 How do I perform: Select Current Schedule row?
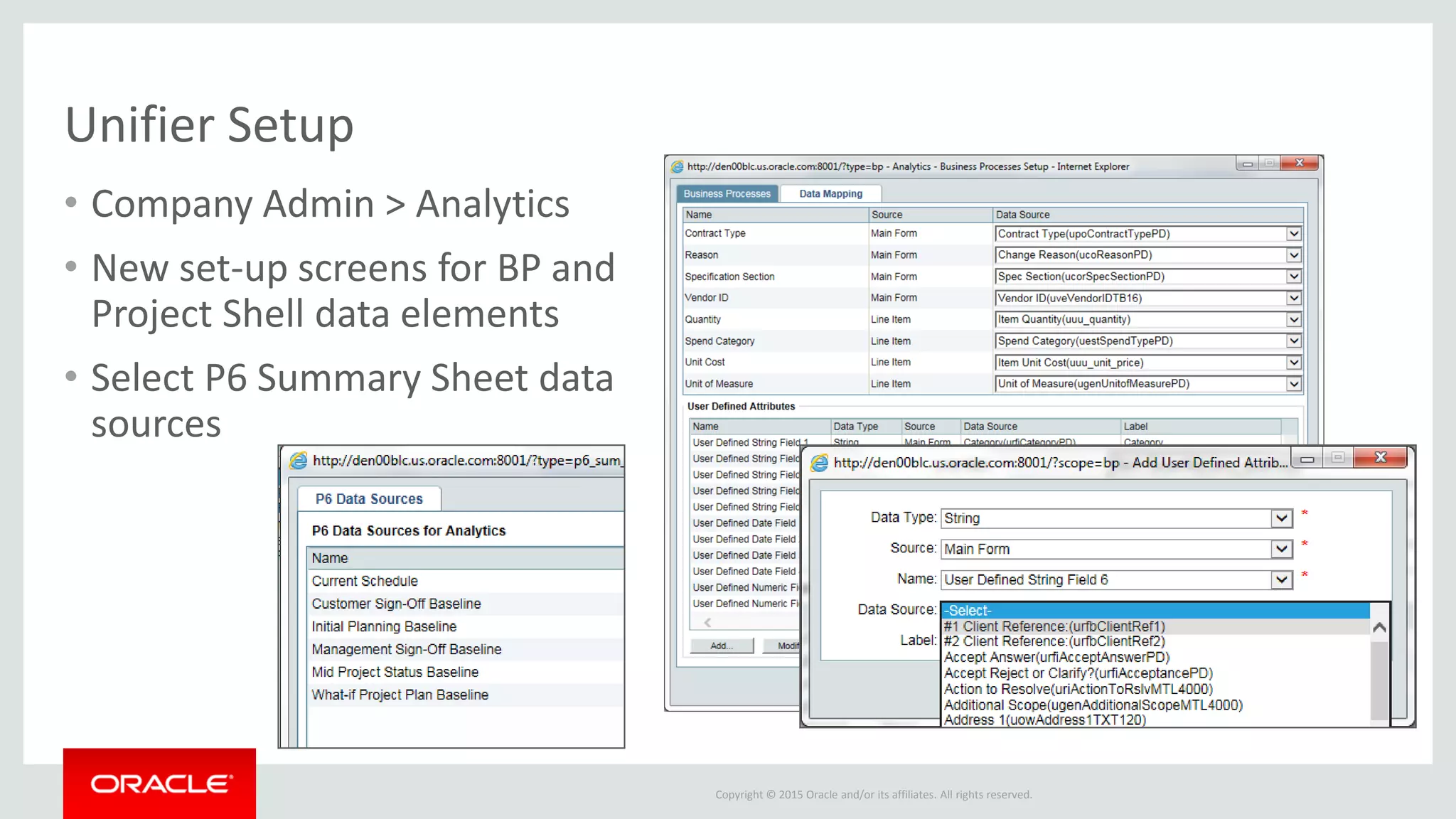(466, 581)
